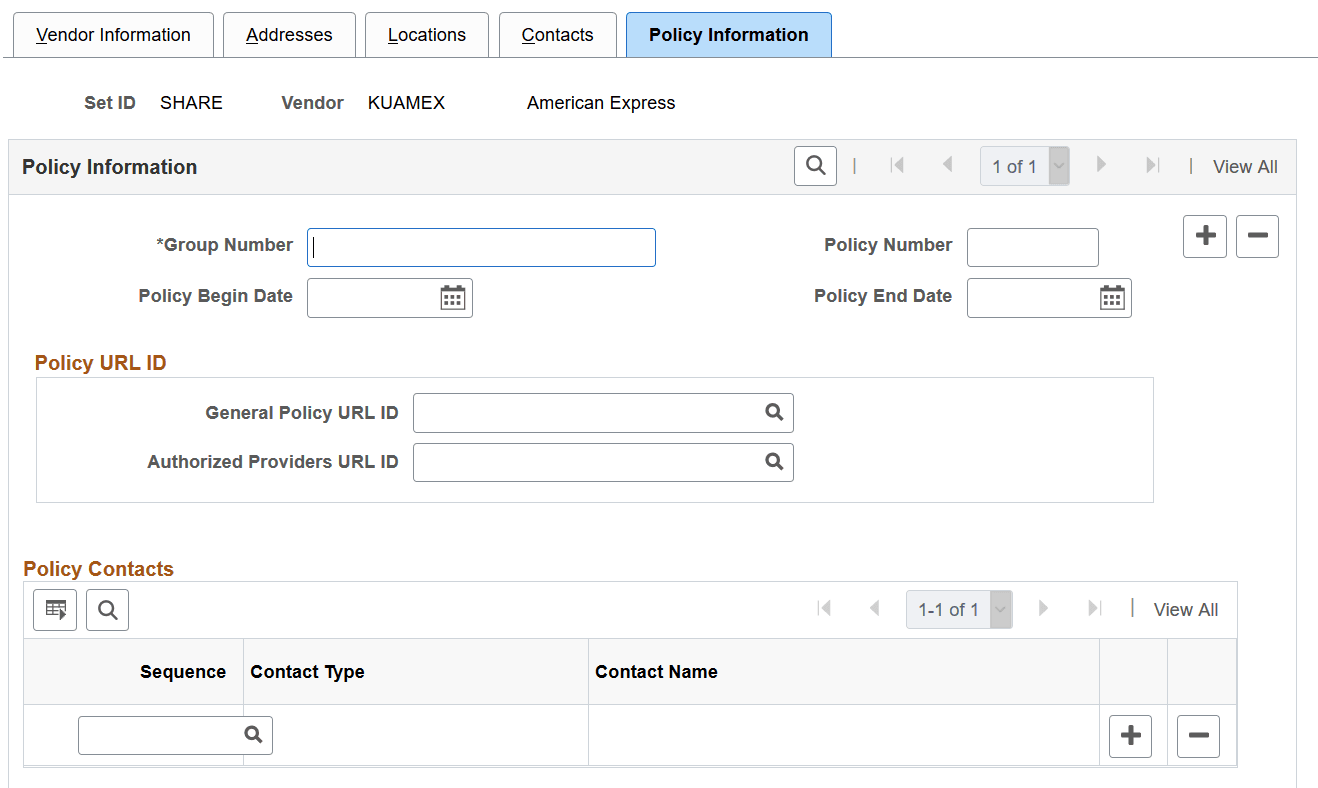Open the '1 of 1' record count dropdown
The image size is (1318, 788).
click(1058, 166)
